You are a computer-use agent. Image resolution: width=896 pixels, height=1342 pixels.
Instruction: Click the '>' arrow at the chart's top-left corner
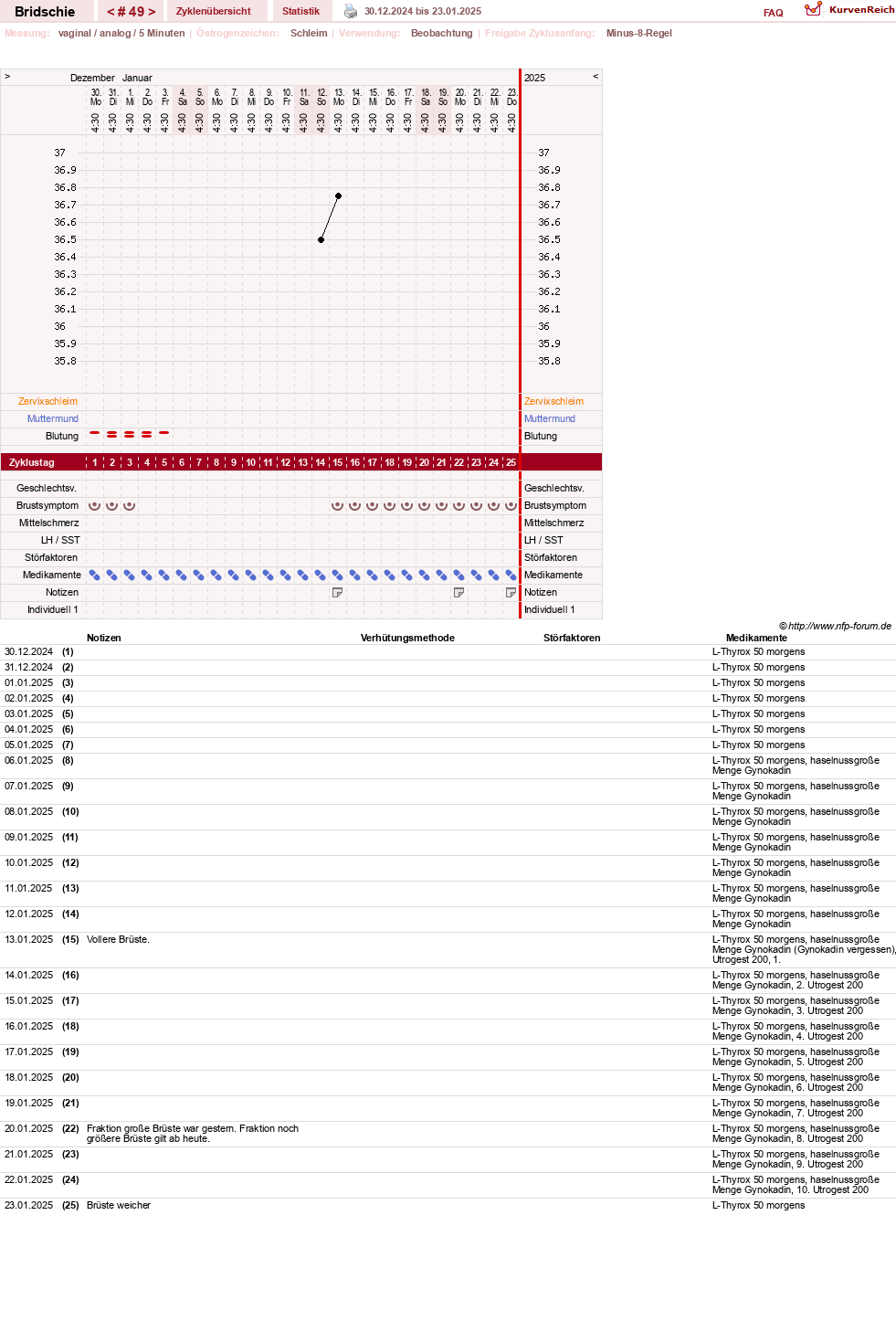pyautogui.click(x=7, y=77)
